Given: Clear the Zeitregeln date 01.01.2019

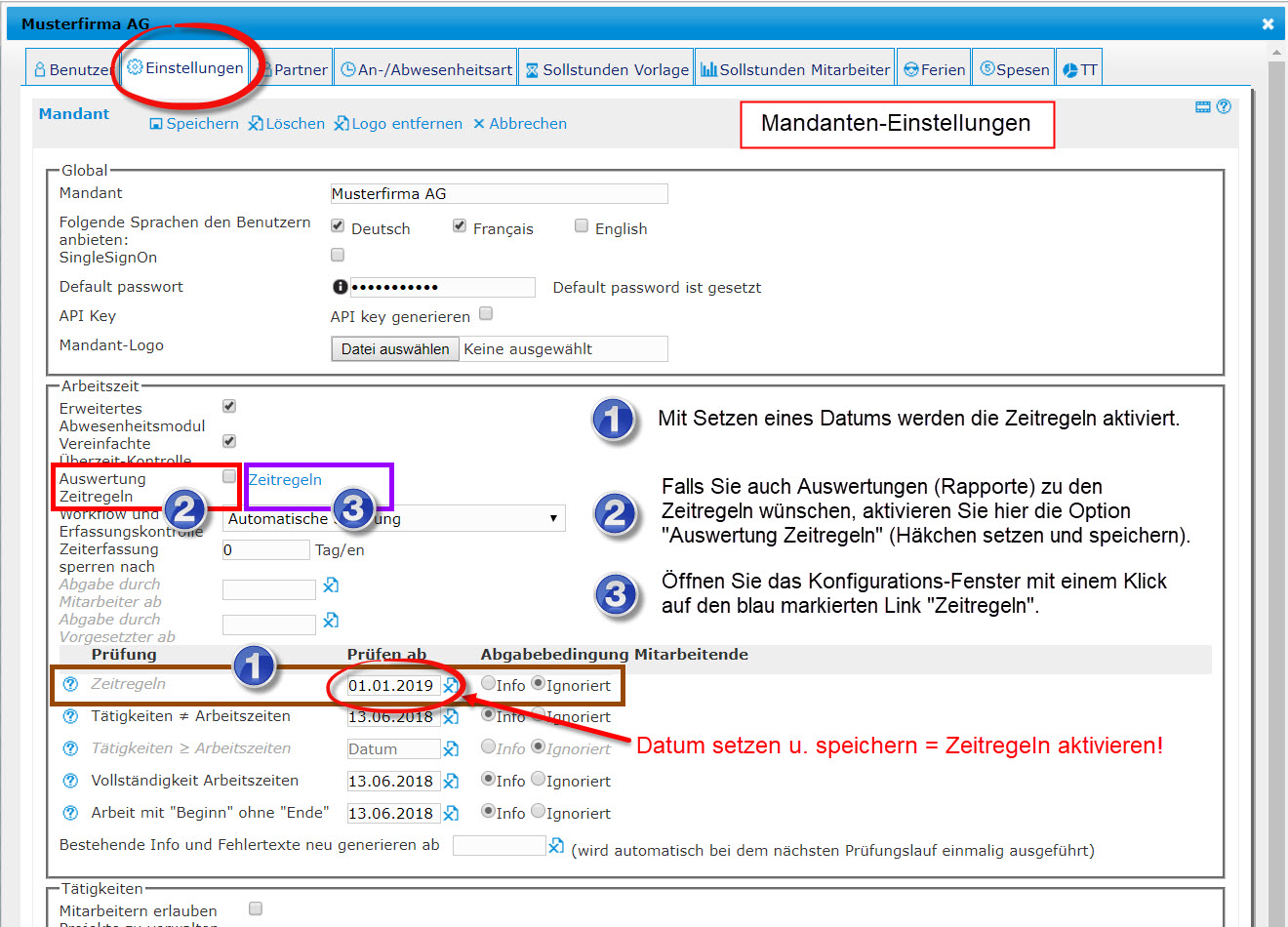Looking at the screenshot, I should coord(450,686).
